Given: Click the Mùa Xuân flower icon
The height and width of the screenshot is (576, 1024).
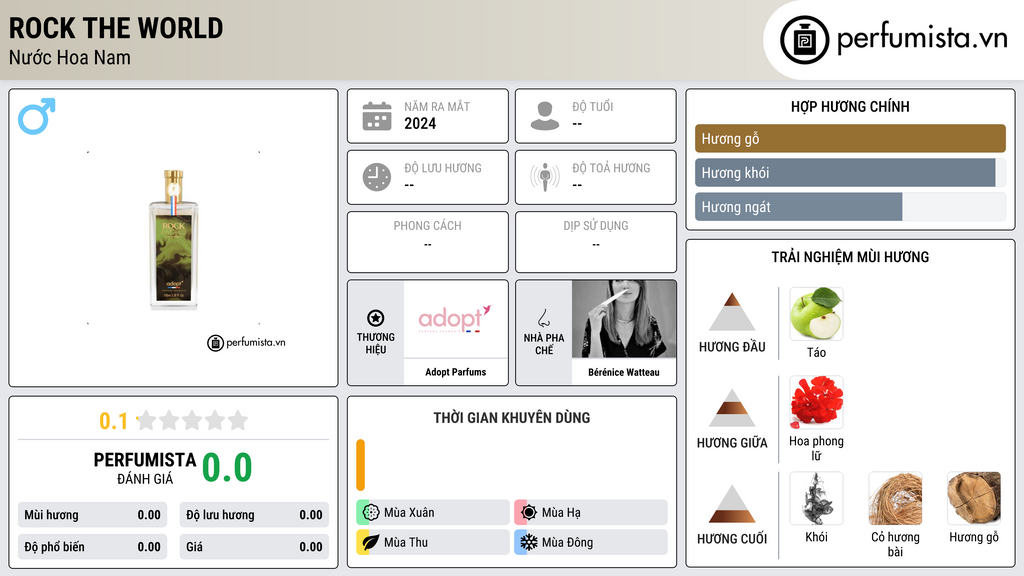Looking at the screenshot, I should [x=371, y=512].
